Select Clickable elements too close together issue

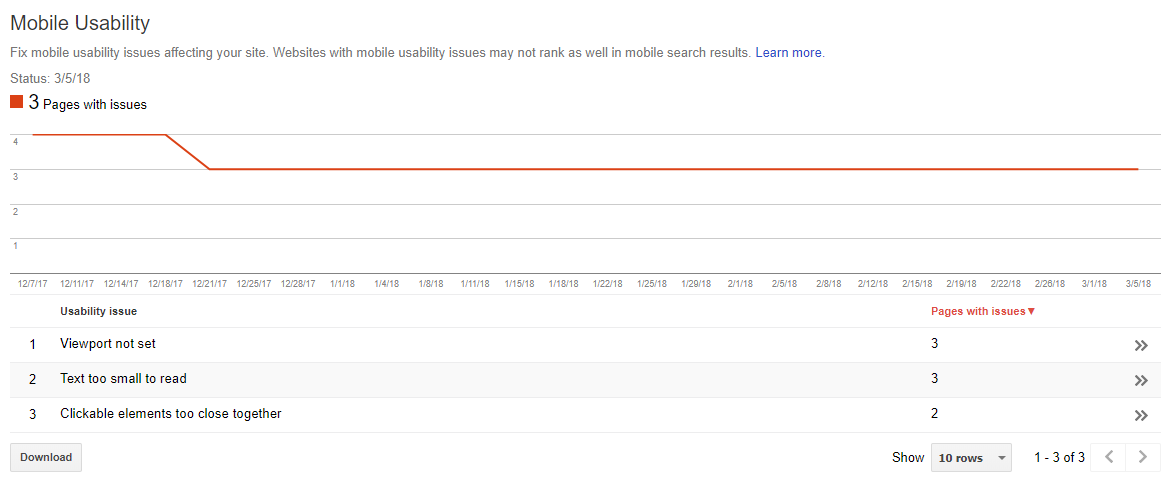point(171,414)
